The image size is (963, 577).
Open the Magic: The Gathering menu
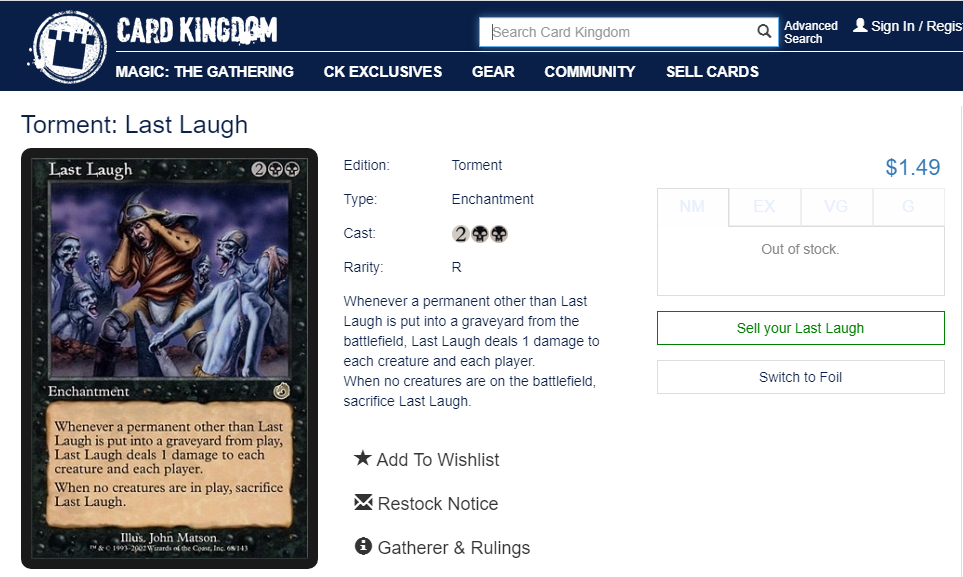(205, 72)
